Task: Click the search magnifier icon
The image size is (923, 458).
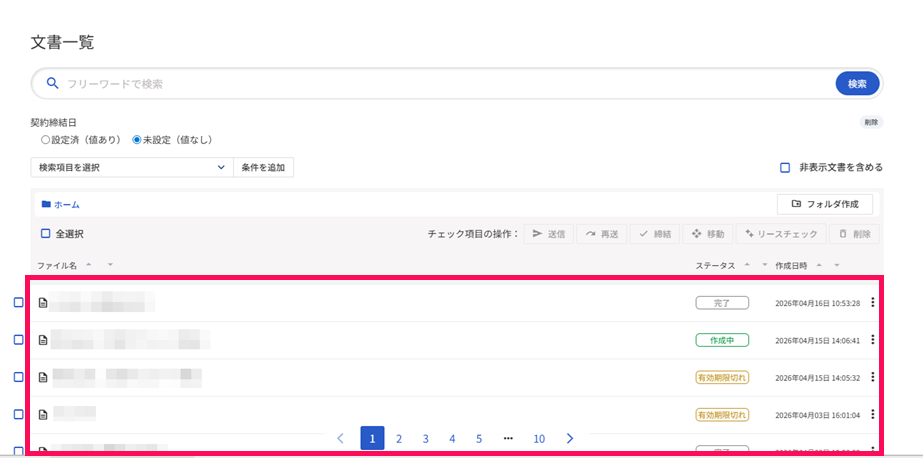Action: click(52, 84)
